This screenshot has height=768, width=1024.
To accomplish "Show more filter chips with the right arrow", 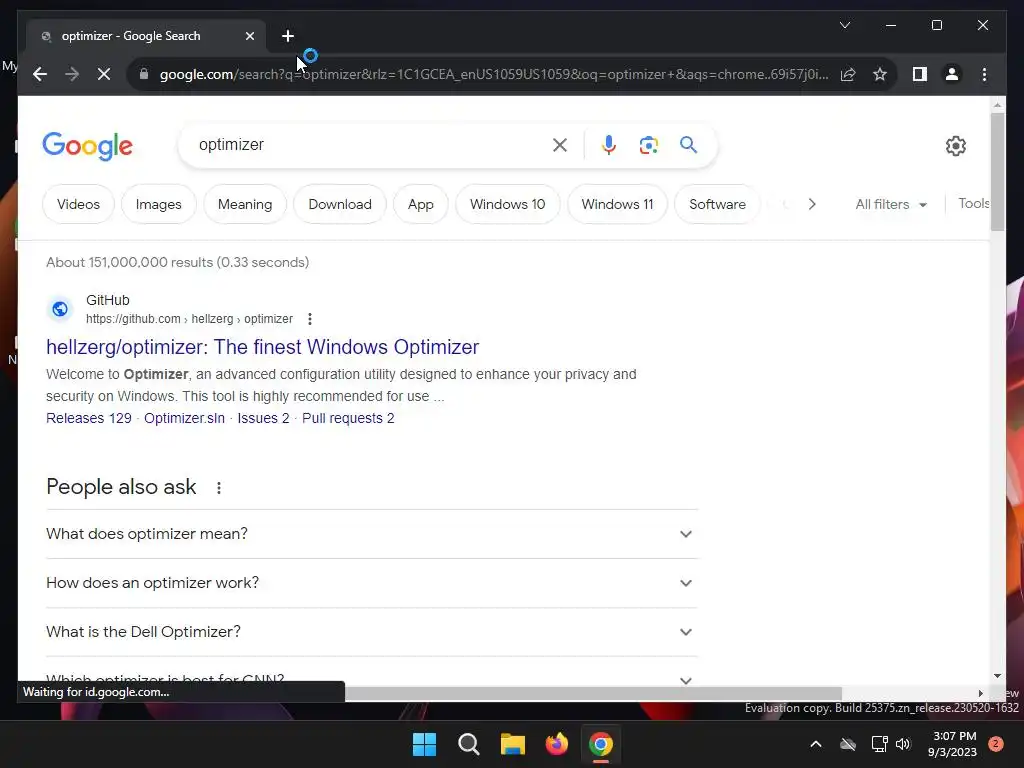I will [x=812, y=204].
